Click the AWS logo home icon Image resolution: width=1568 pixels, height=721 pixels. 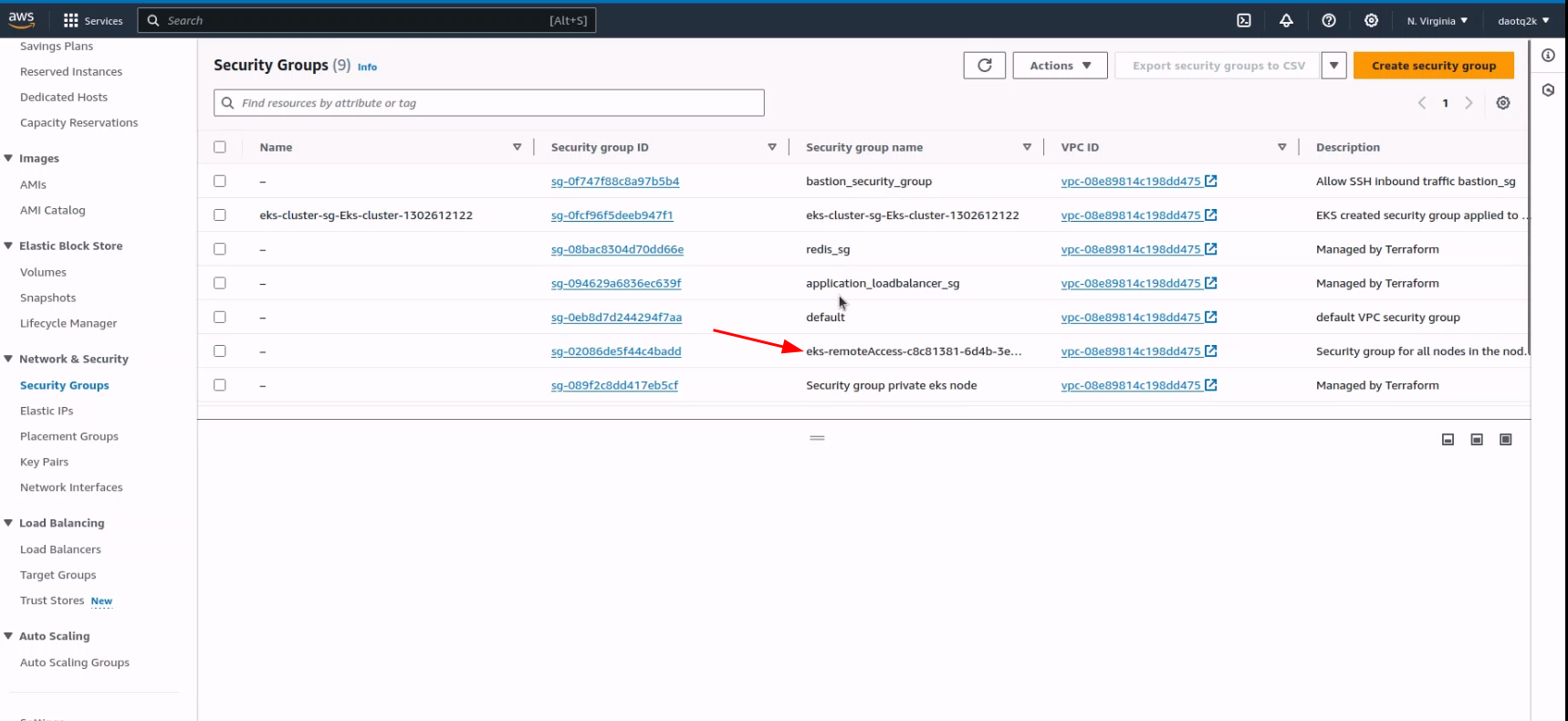(21, 19)
